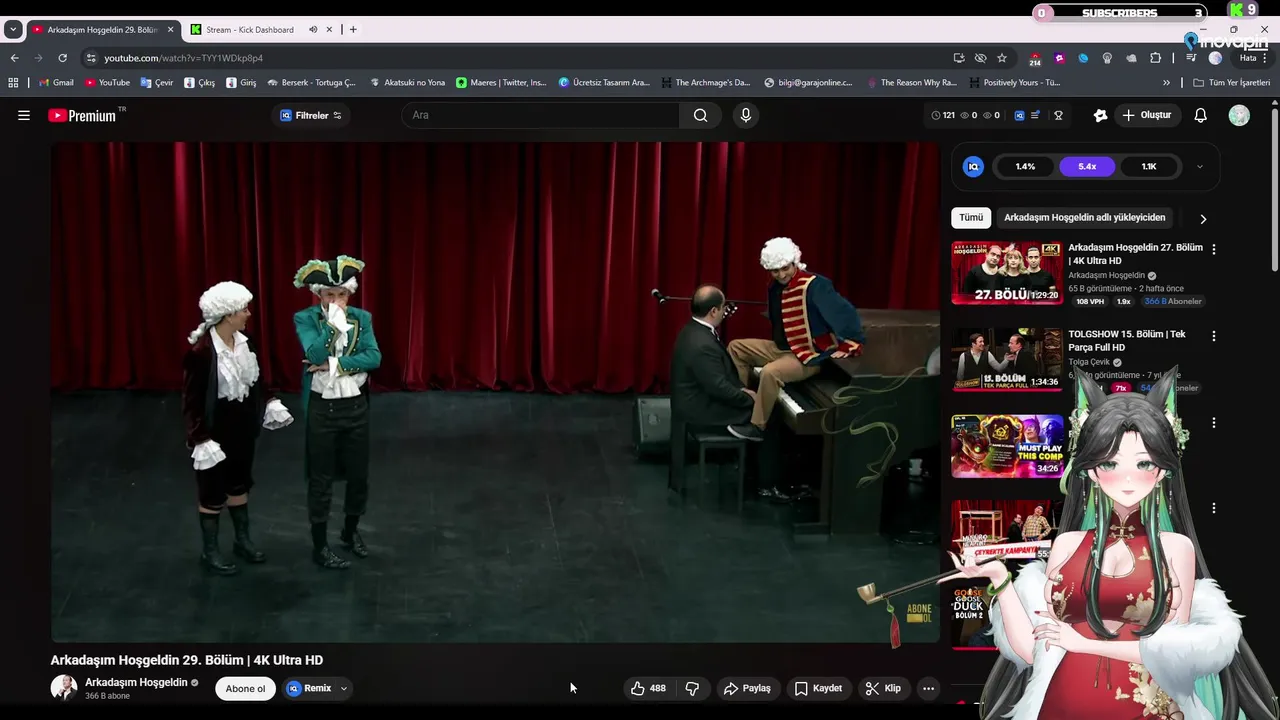Click the Paylaş share button
The height and width of the screenshot is (720, 1280).
[x=748, y=688]
